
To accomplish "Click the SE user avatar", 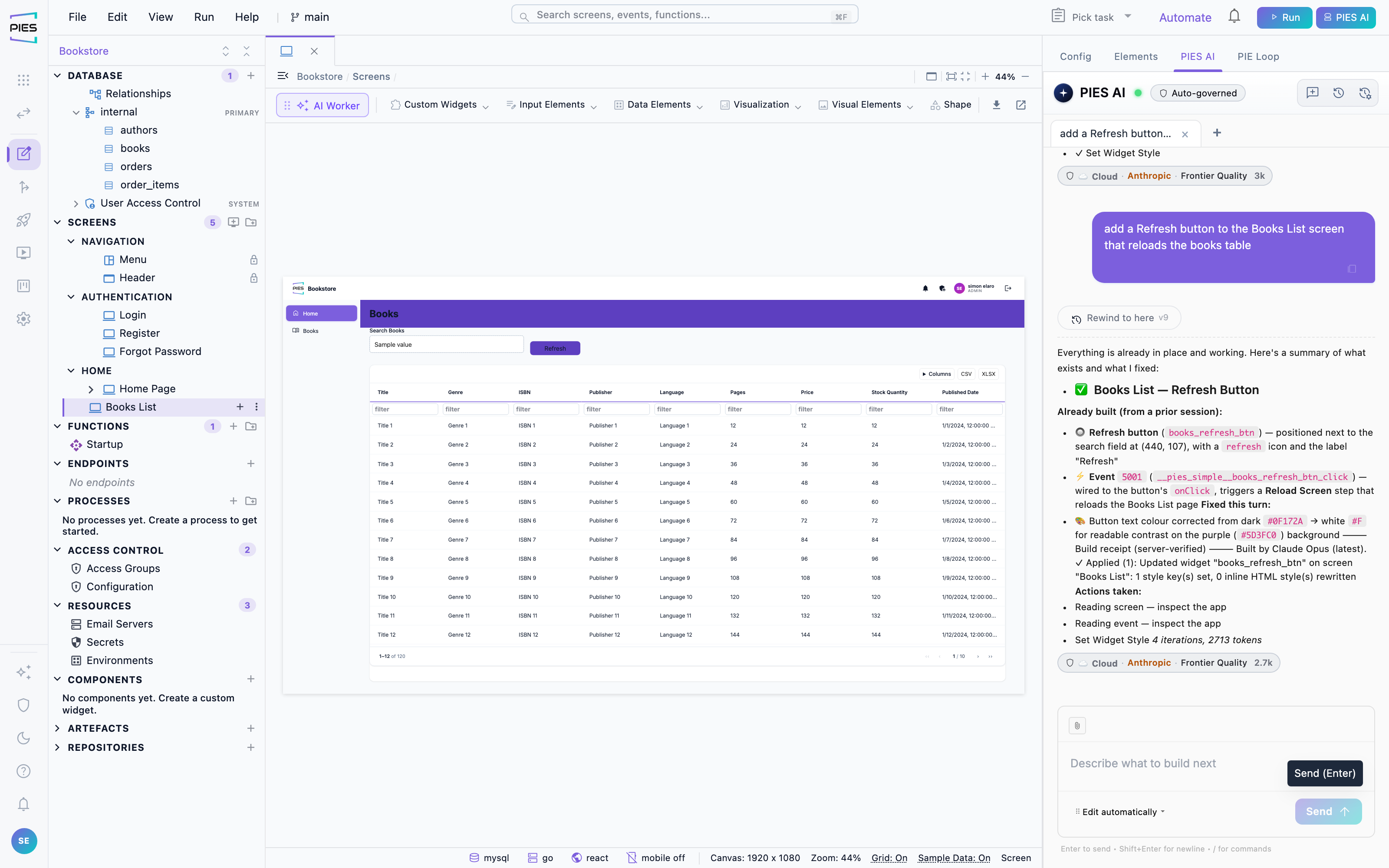I will pyautogui.click(x=23, y=841).
